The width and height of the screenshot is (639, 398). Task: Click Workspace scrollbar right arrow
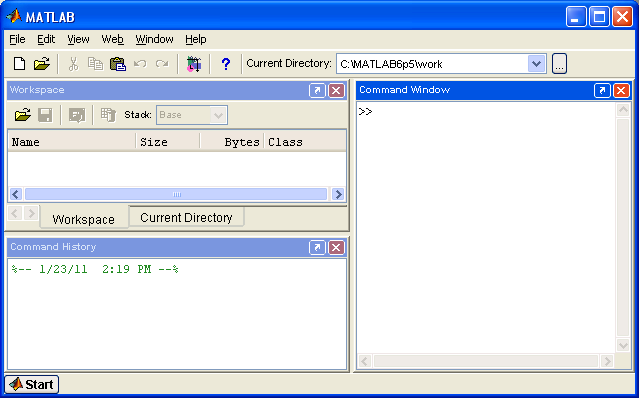tap(338, 194)
